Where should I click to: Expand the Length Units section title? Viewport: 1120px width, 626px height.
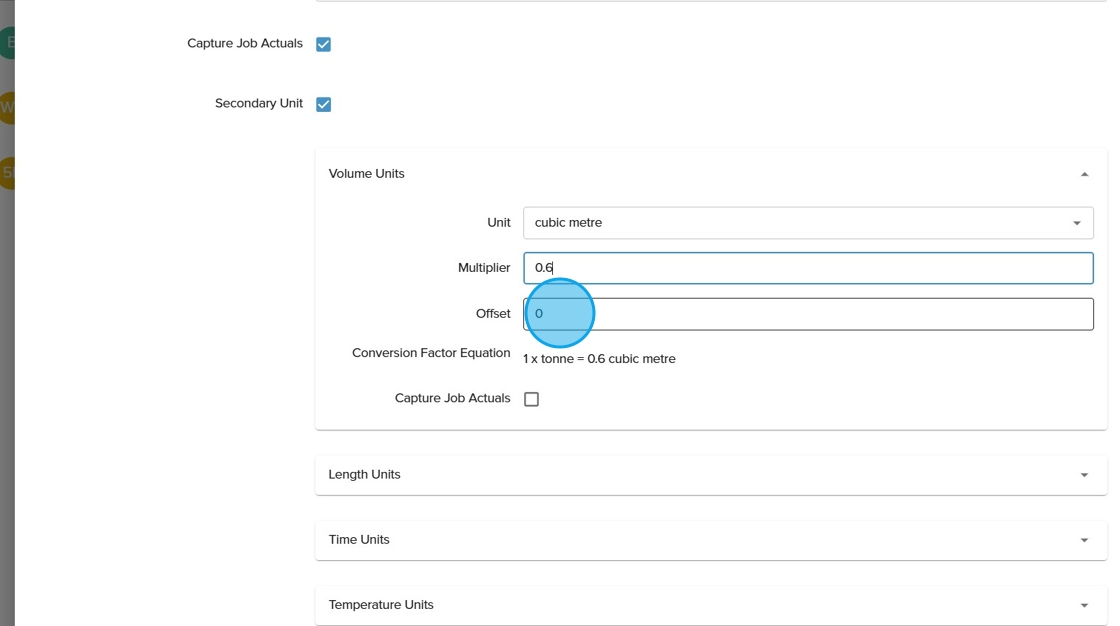[364, 475]
